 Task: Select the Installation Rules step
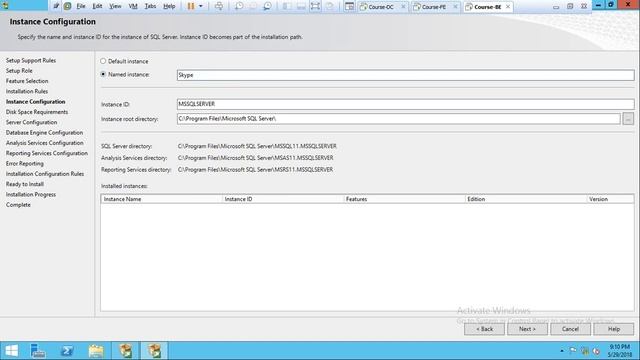coord(27,91)
